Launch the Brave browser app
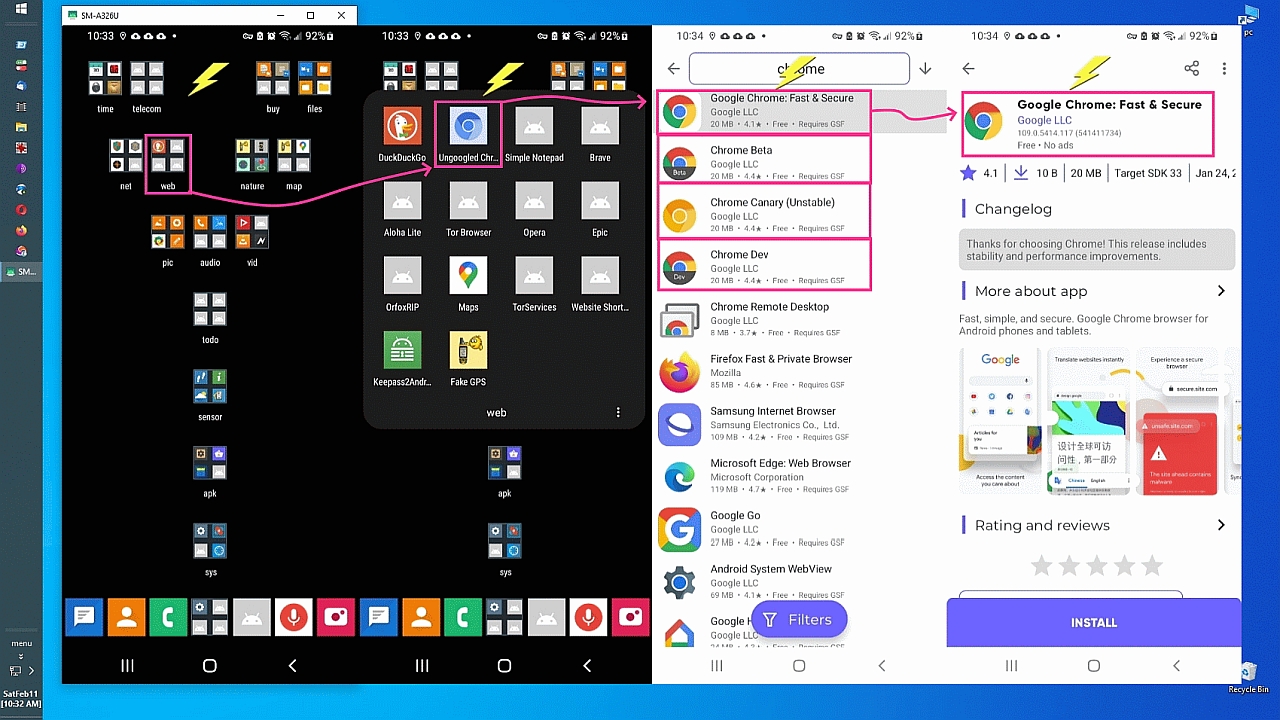 [600, 135]
